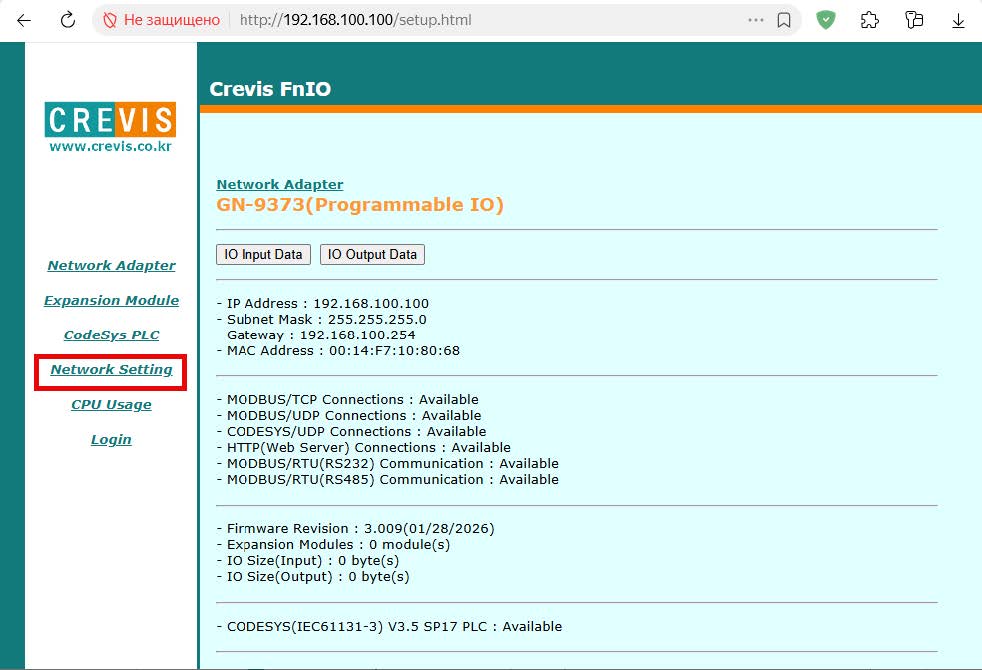The height and width of the screenshot is (670, 982).
Task: Click the IO Size(Input) : 0 byte(s) line
Action: coord(308,560)
